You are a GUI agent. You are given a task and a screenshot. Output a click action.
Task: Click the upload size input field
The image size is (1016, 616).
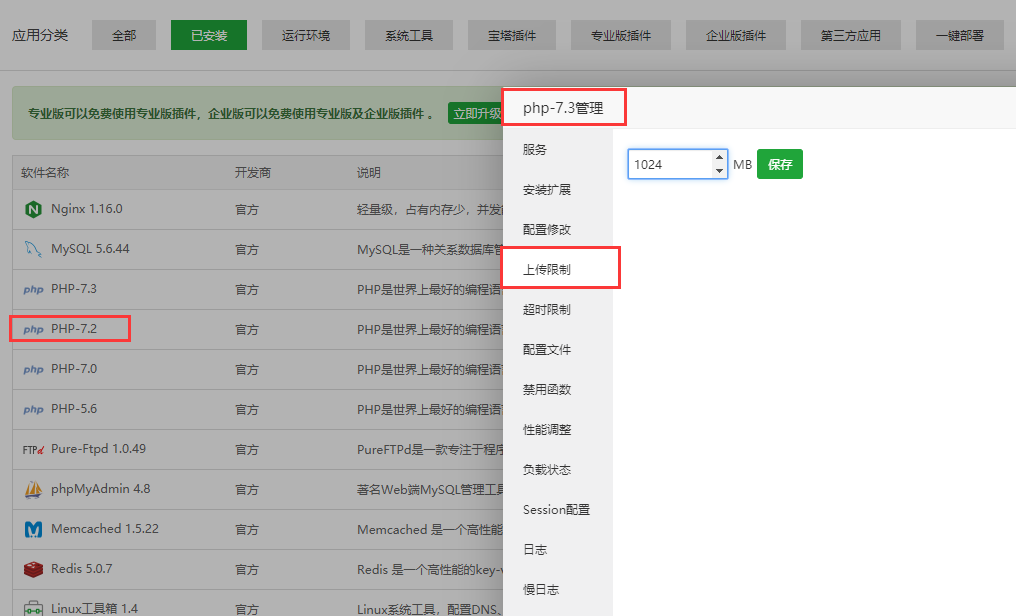[668, 164]
